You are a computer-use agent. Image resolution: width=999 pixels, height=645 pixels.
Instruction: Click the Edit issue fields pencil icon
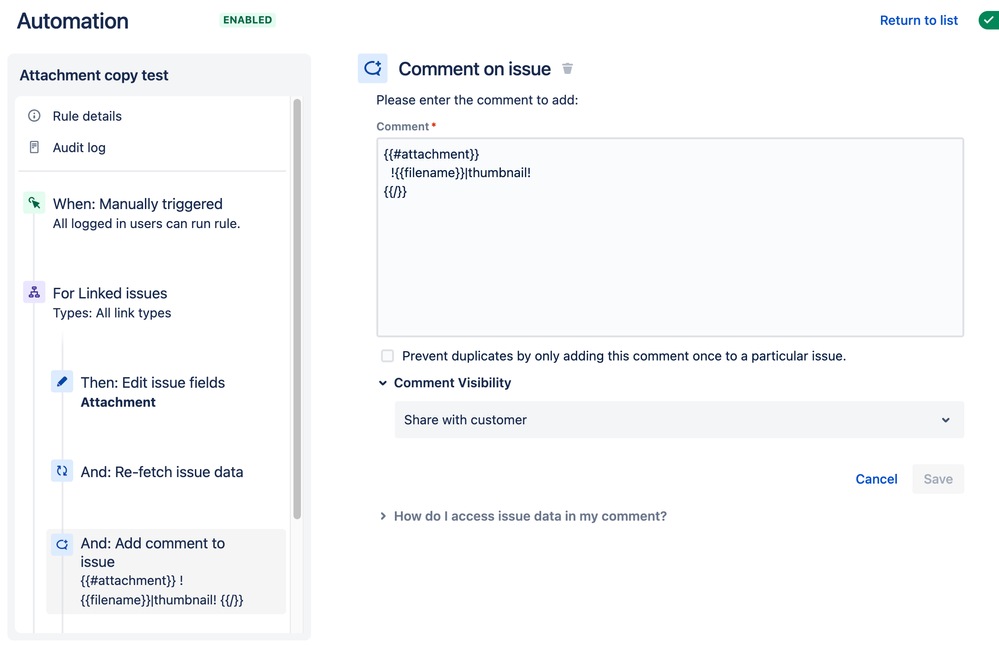[62, 382]
